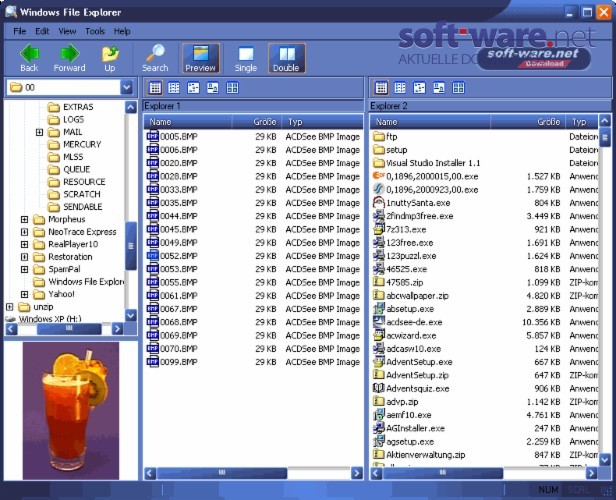Click the acdsee-de.exe file icon
The height and width of the screenshot is (500, 616).
coord(379,322)
